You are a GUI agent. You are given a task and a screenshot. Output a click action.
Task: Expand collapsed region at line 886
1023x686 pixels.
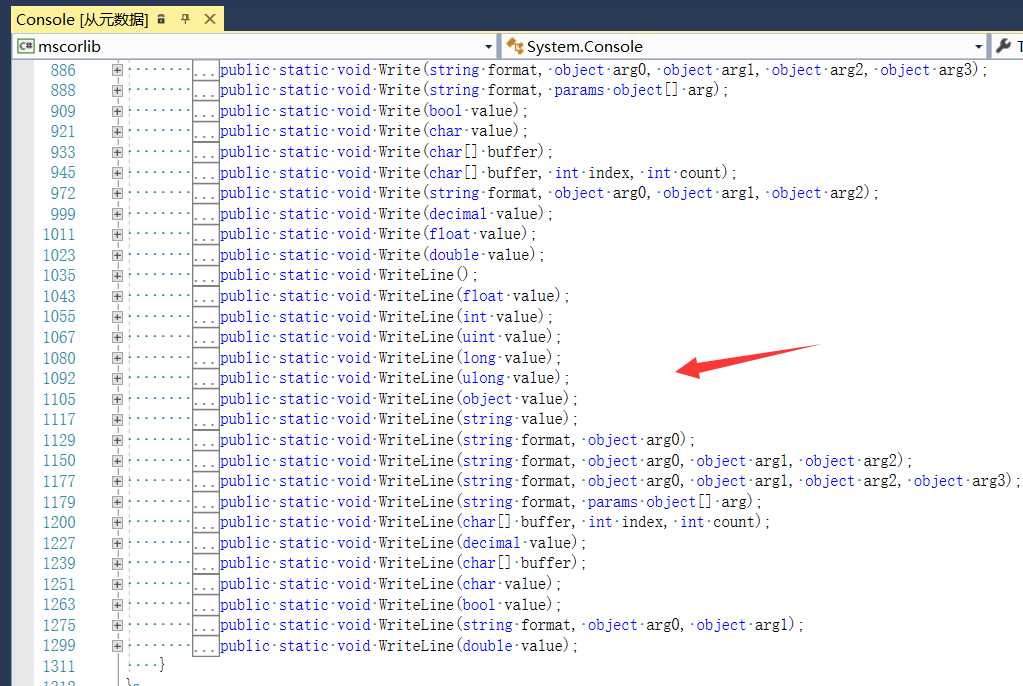point(117,70)
